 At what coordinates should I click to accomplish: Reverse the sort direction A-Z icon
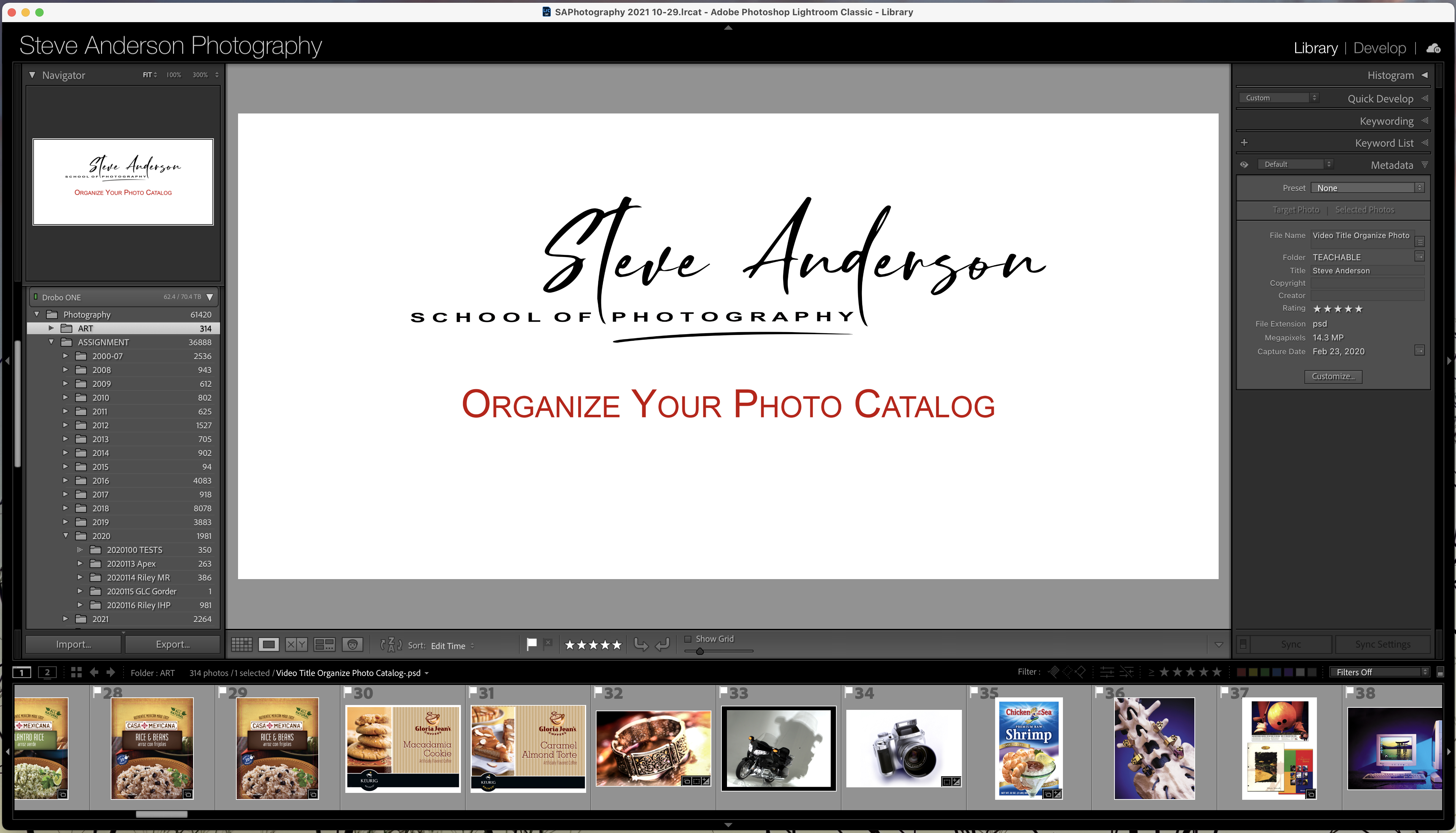click(391, 645)
